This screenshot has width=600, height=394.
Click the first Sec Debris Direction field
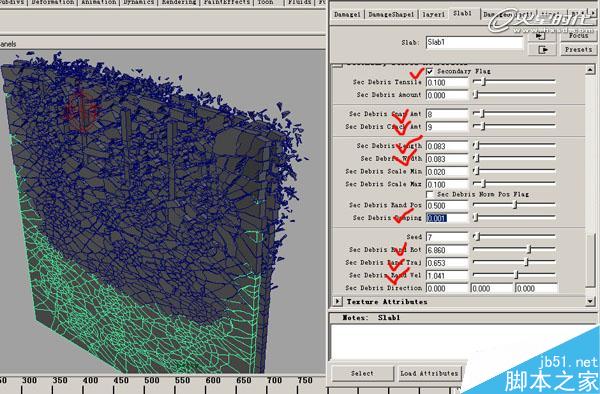(447, 288)
